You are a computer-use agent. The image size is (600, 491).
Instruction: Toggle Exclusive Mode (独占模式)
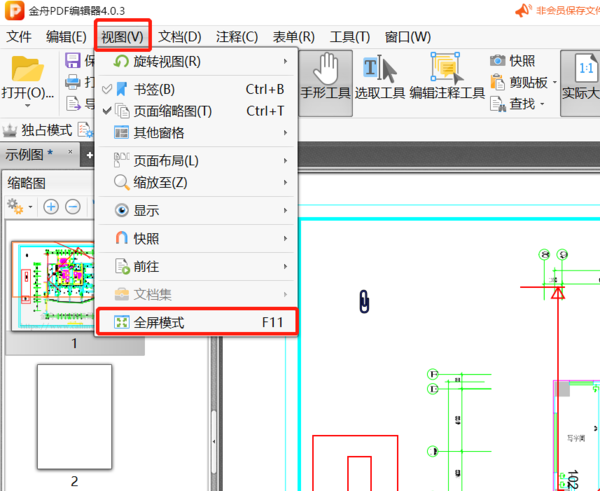click(38, 131)
